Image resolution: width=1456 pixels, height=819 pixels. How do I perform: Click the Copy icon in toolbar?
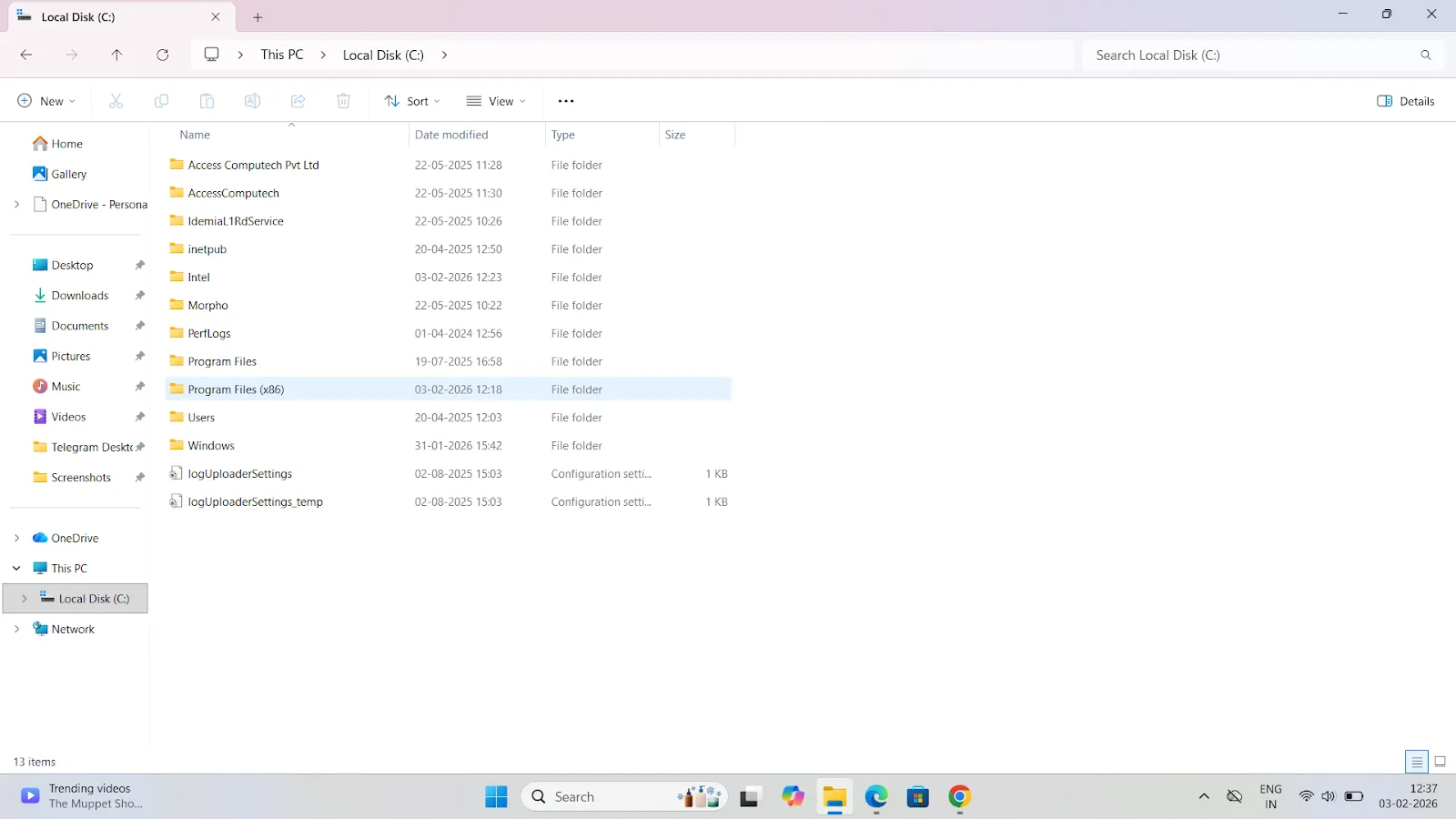tap(161, 101)
